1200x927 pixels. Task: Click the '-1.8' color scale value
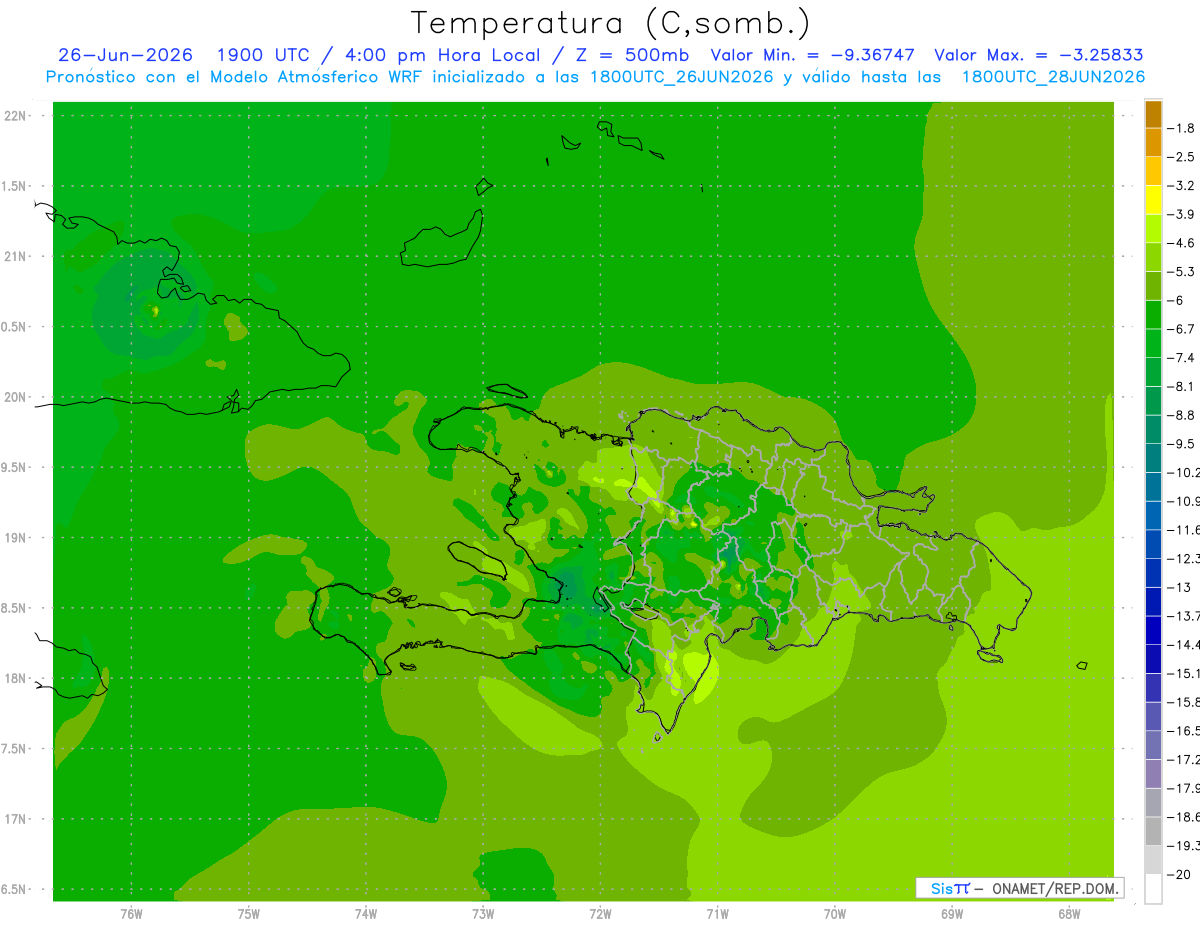coord(1181,128)
